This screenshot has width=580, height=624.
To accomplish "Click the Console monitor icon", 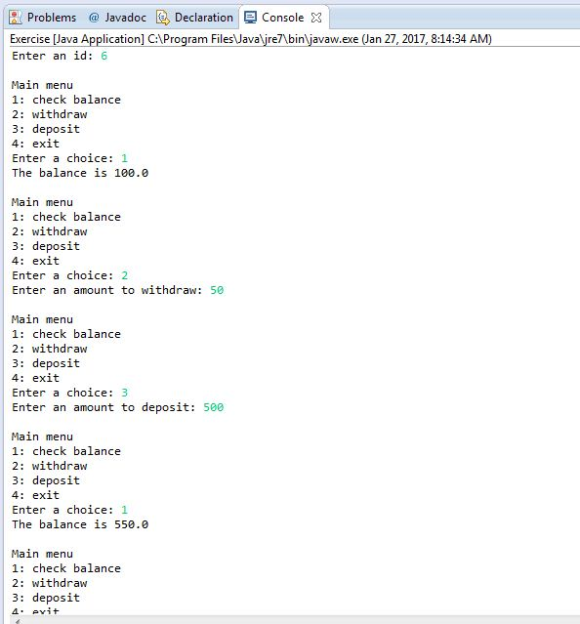I will 250,18.
